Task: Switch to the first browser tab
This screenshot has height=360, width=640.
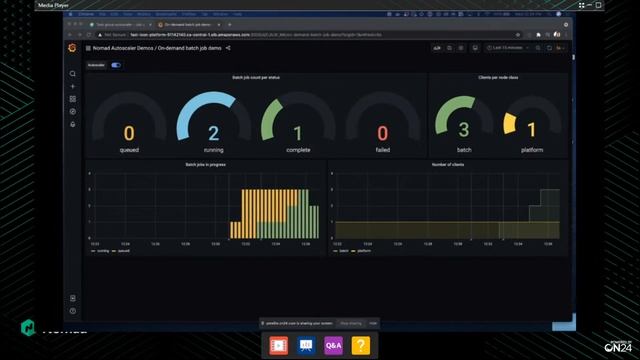Action: [120, 24]
